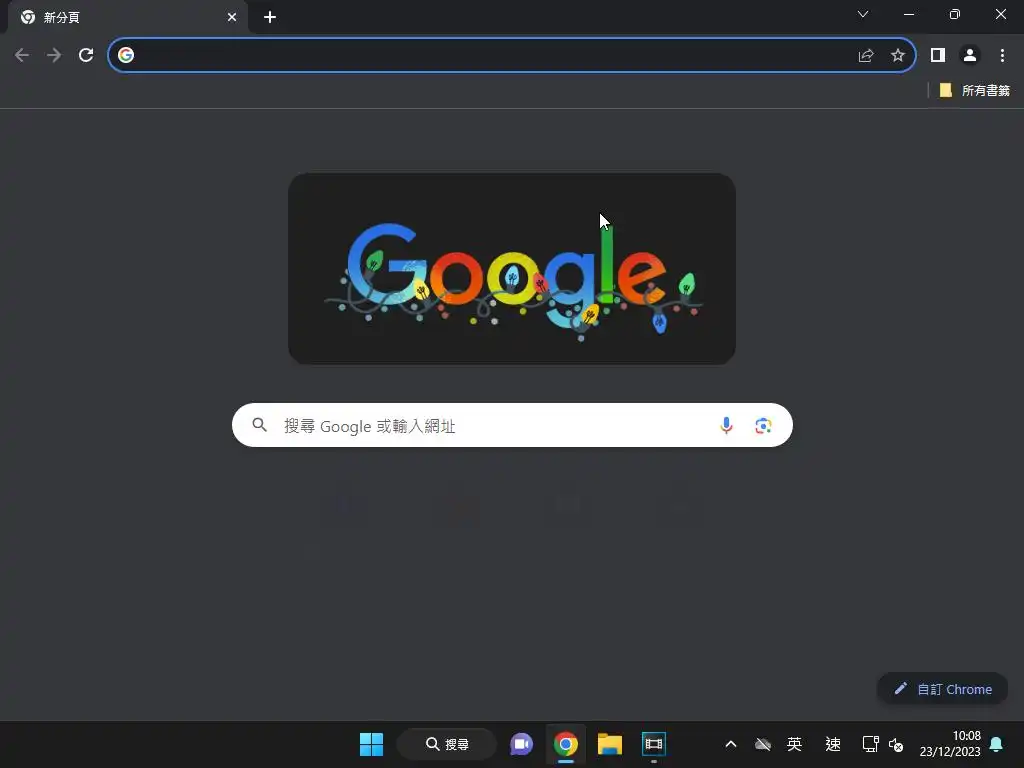
Task: Search by image with Google Lens icon
Action: coord(763,426)
